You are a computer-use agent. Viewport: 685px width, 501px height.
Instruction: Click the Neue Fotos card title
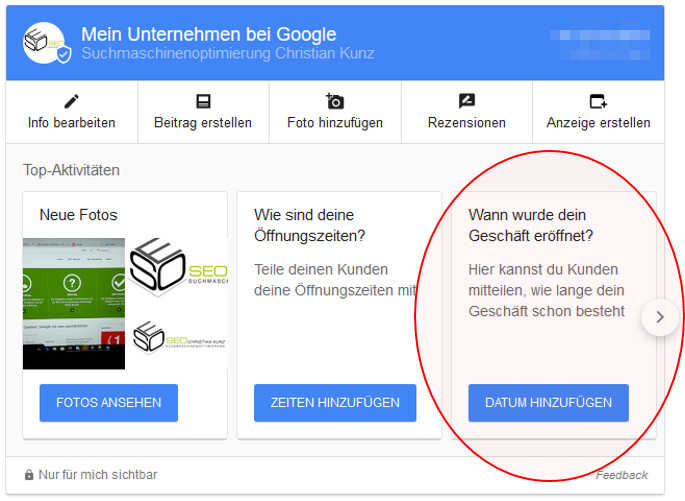tap(79, 215)
